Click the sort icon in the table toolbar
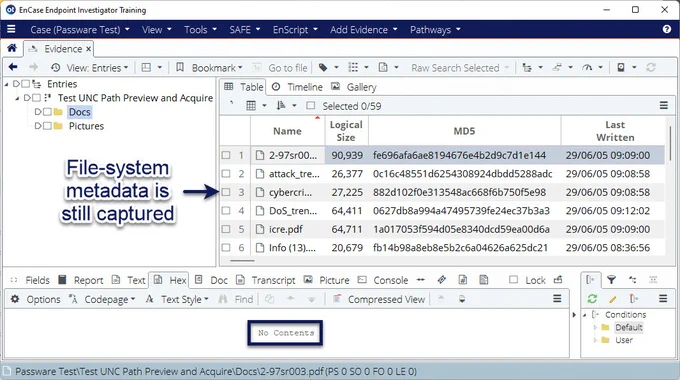This screenshot has width=680, height=380. pyautogui.click(x=281, y=105)
